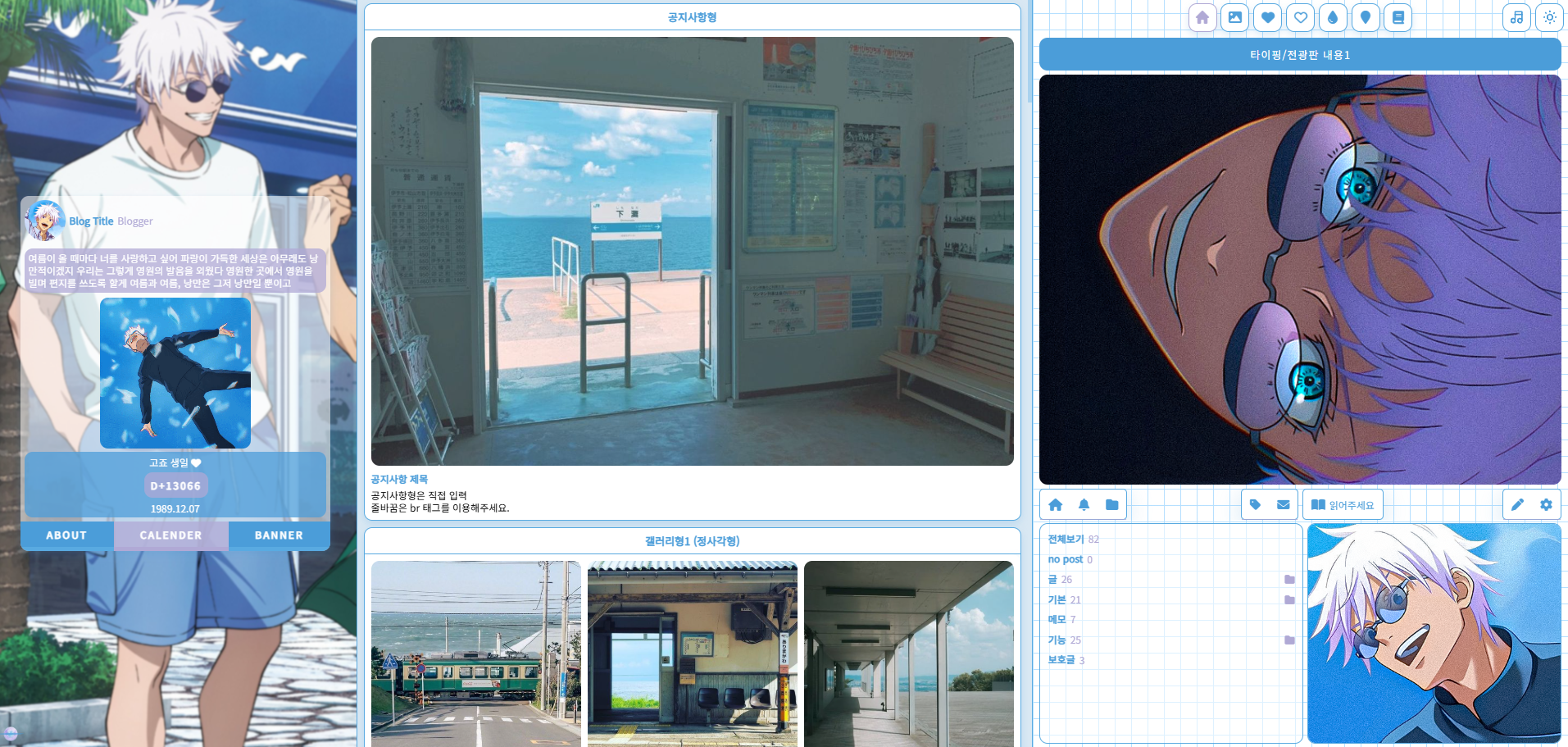1568x747 pixels.
Task: Click the Blog Title link
Action: 91,221
